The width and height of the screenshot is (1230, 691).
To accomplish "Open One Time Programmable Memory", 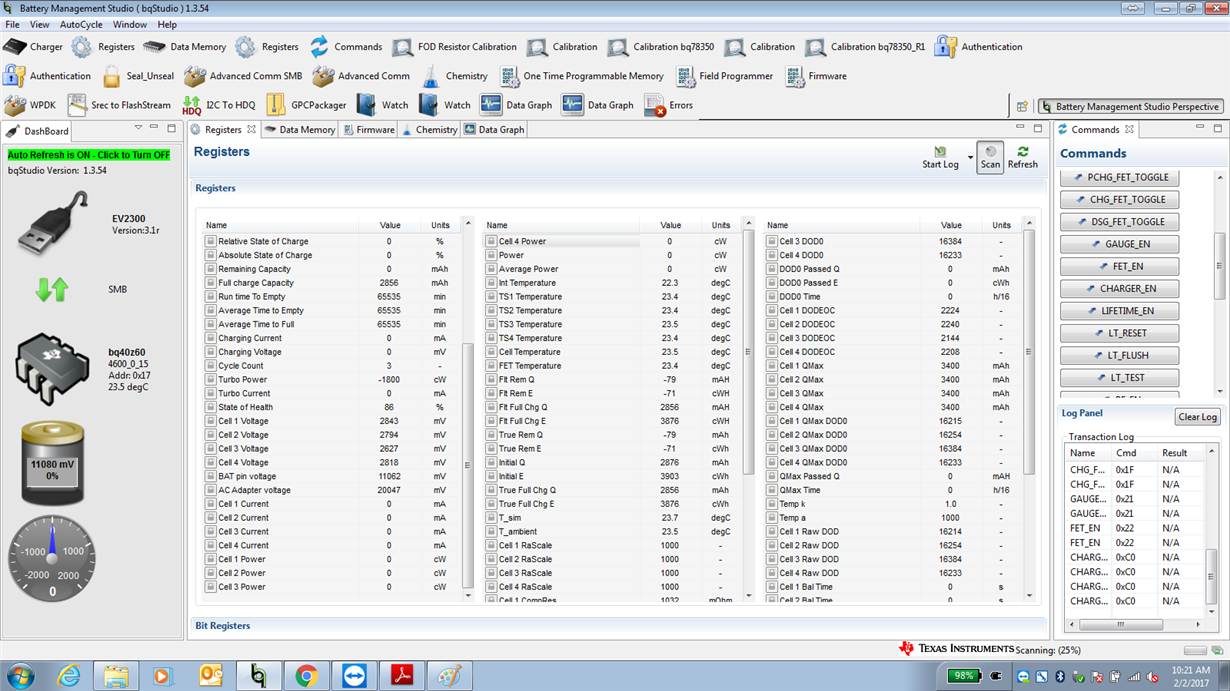I will [582, 76].
